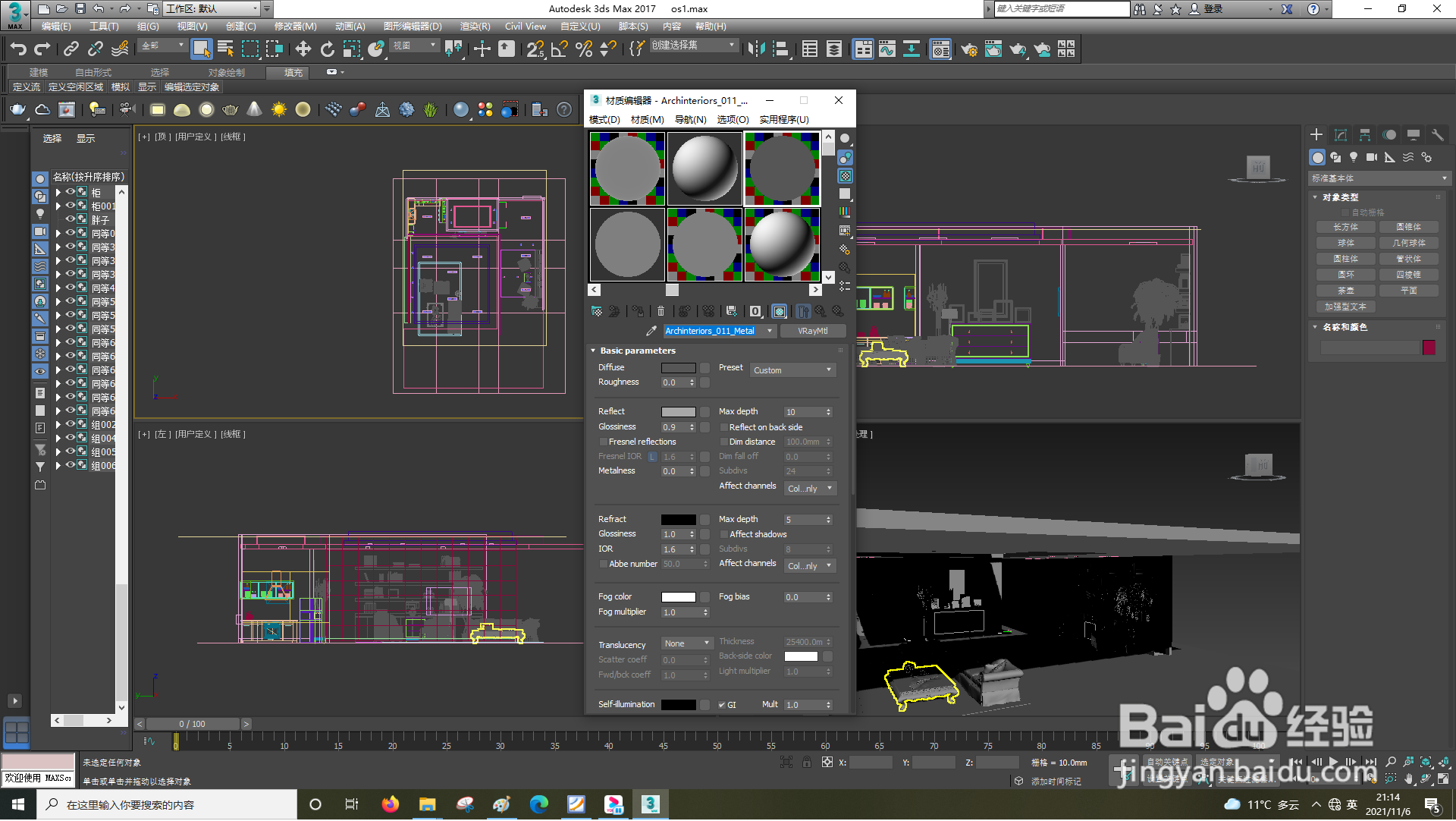
Task: Open the Mirror tool
Action: (x=756, y=49)
